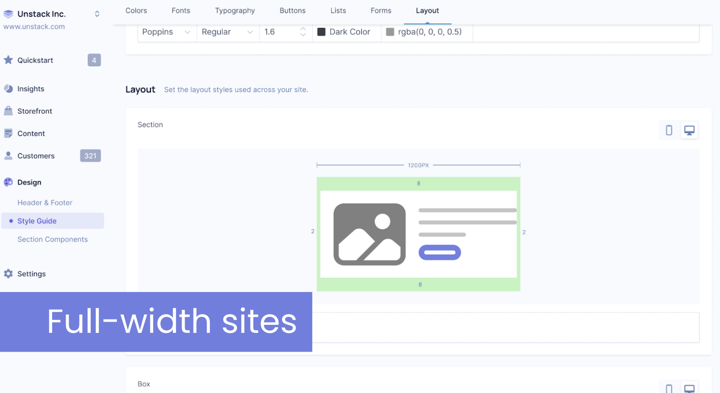Switch Box preview to mobile view
This screenshot has height=393, width=720.
tap(669, 388)
